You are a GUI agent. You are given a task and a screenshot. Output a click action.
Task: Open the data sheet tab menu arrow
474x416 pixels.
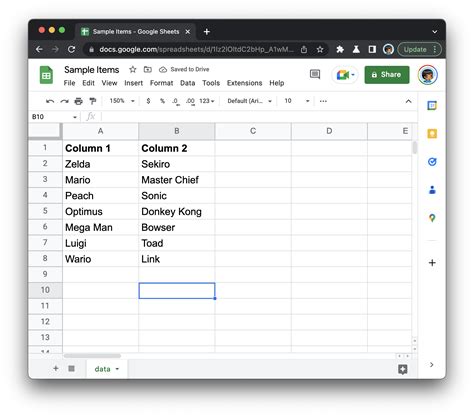coord(117,369)
